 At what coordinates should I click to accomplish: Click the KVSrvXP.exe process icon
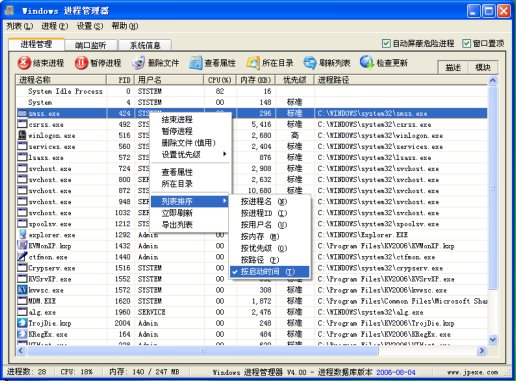point(22,278)
